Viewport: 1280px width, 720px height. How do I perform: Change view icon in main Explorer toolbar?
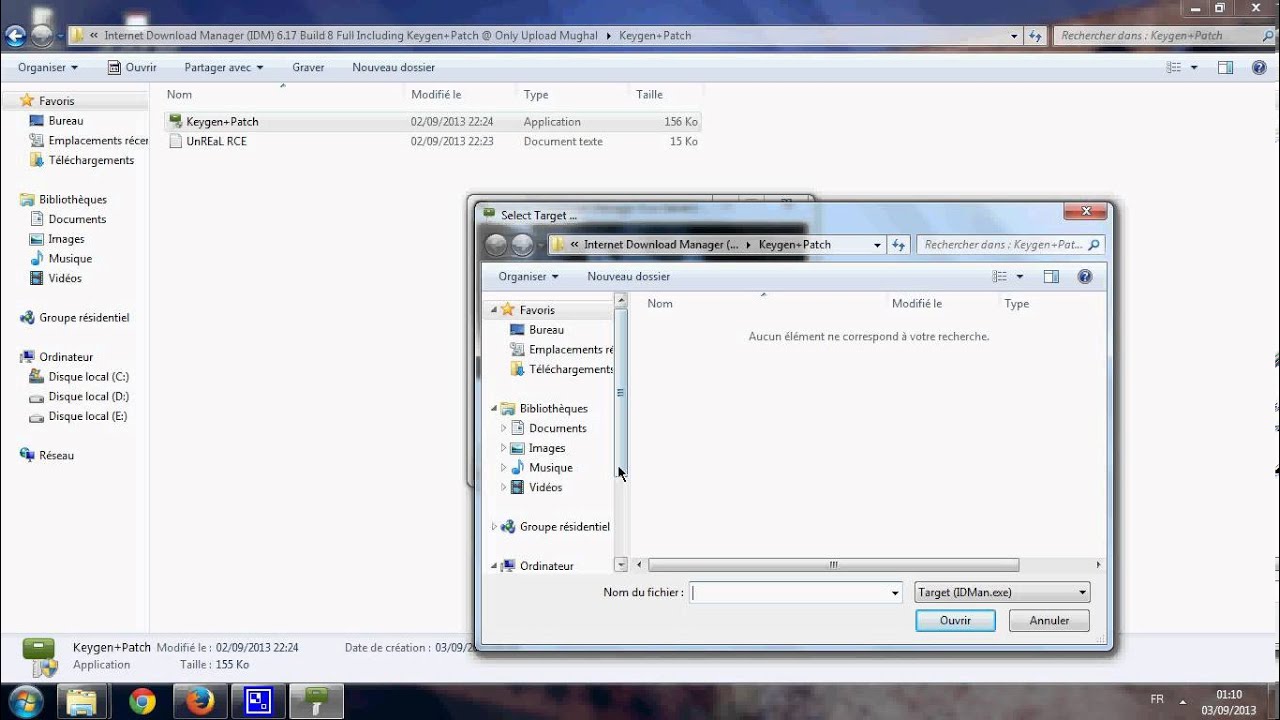[1175, 68]
